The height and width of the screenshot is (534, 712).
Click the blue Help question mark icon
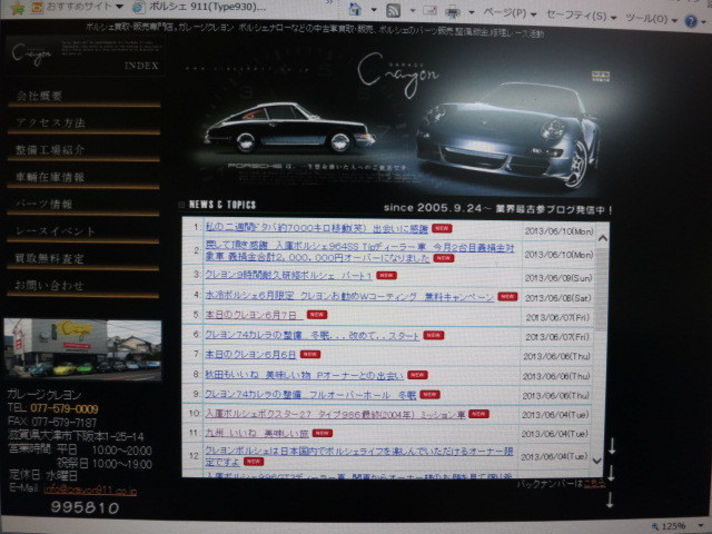691,20
